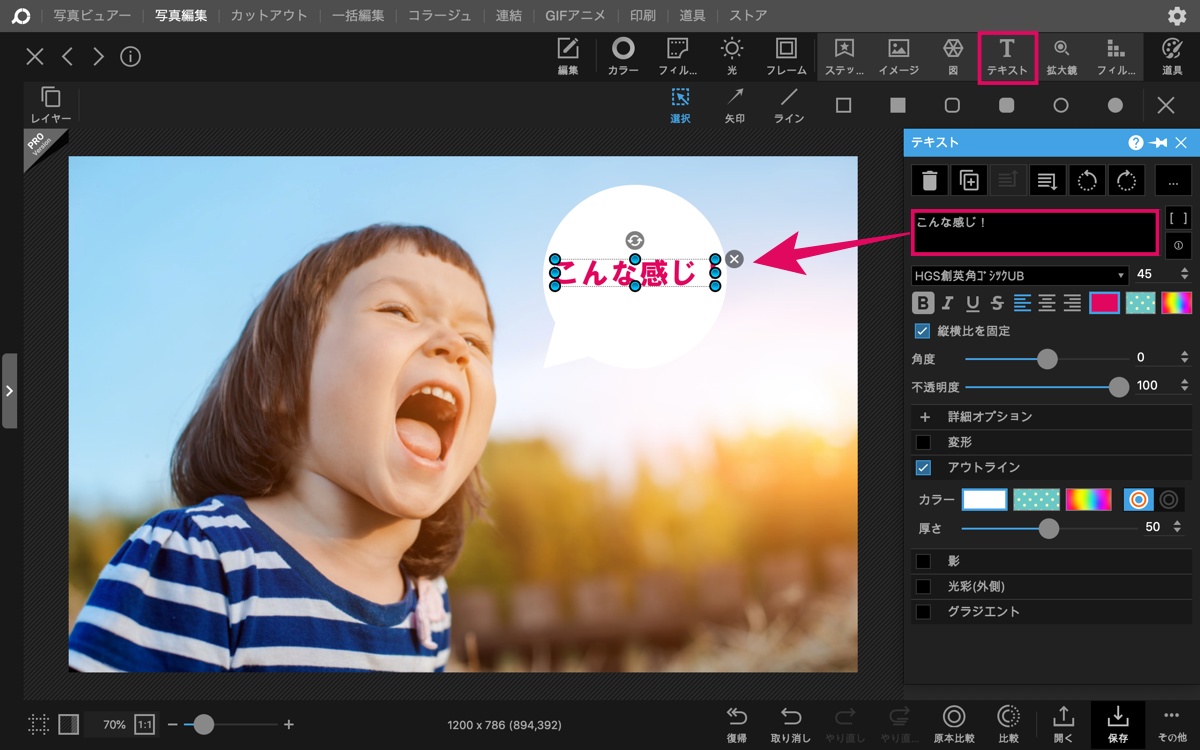Delete text with the trash can icon
The width and height of the screenshot is (1200, 750).
[929, 180]
